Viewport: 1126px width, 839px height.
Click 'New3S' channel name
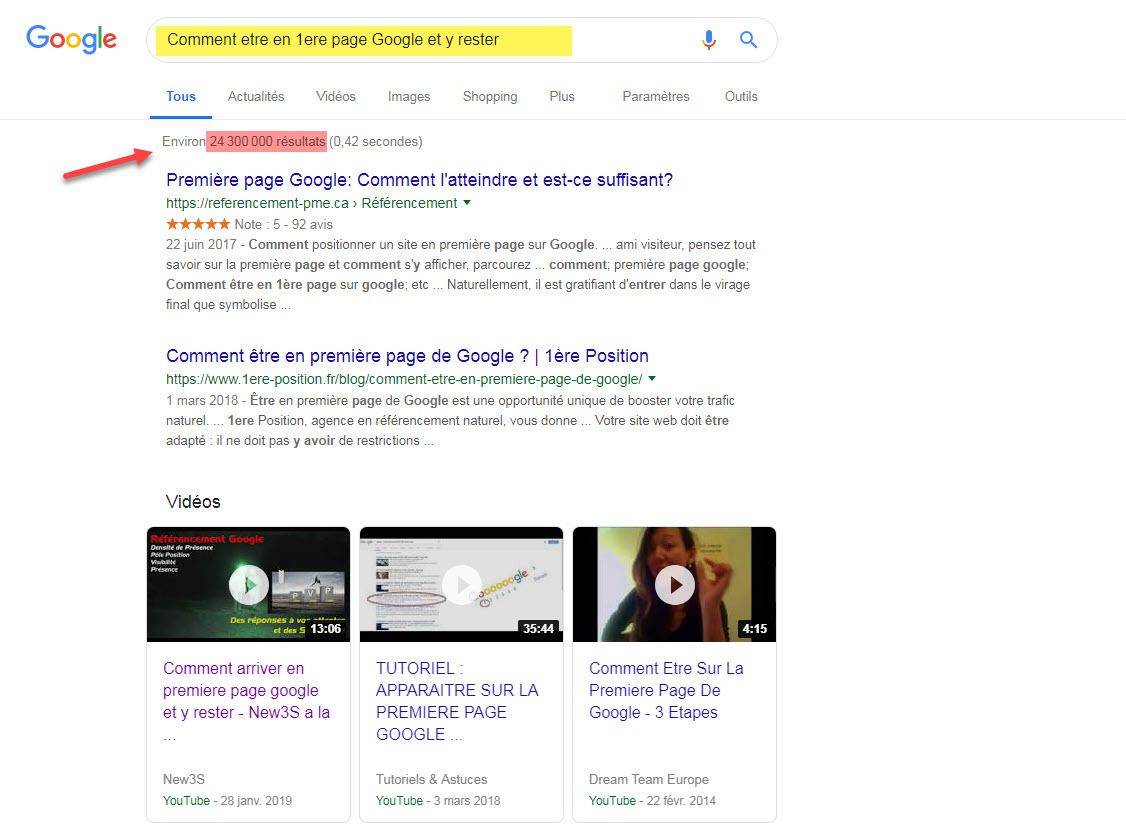[184, 779]
